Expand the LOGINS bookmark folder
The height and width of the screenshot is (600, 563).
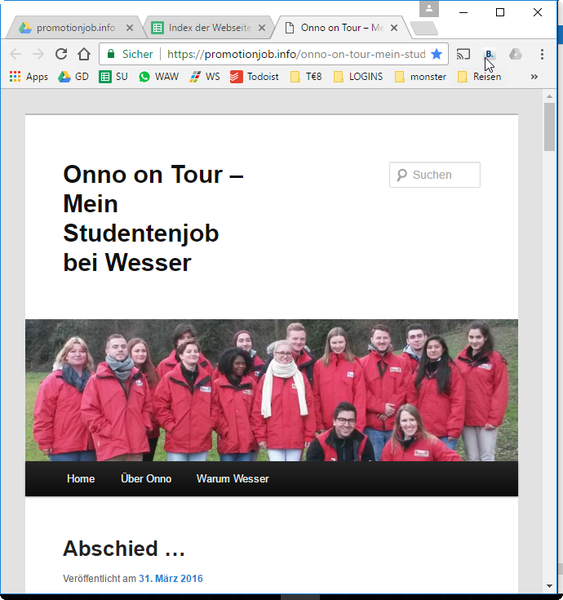pyautogui.click(x=358, y=77)
